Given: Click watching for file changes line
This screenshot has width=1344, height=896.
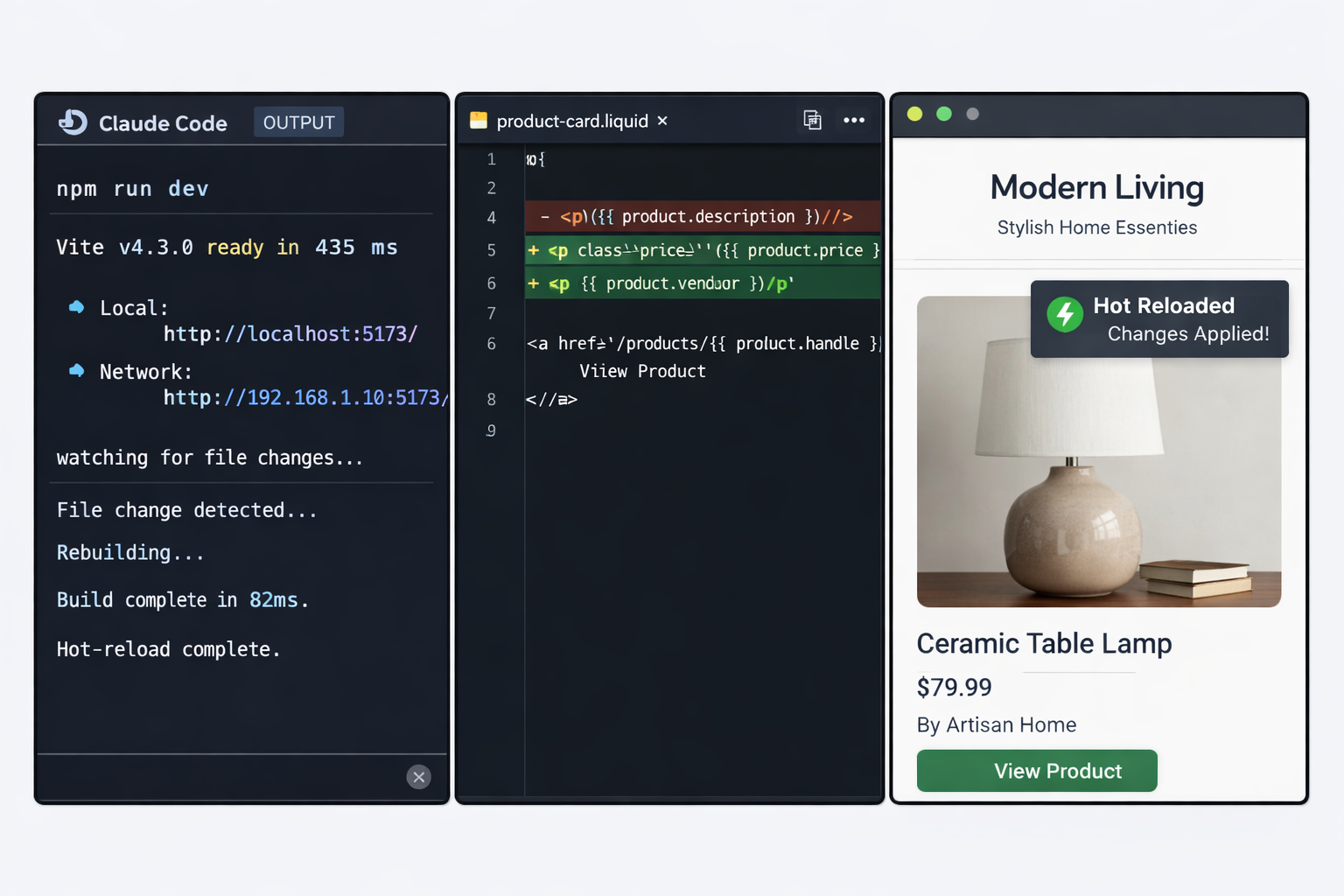Looking at the screenshot, I should point(210,458).
